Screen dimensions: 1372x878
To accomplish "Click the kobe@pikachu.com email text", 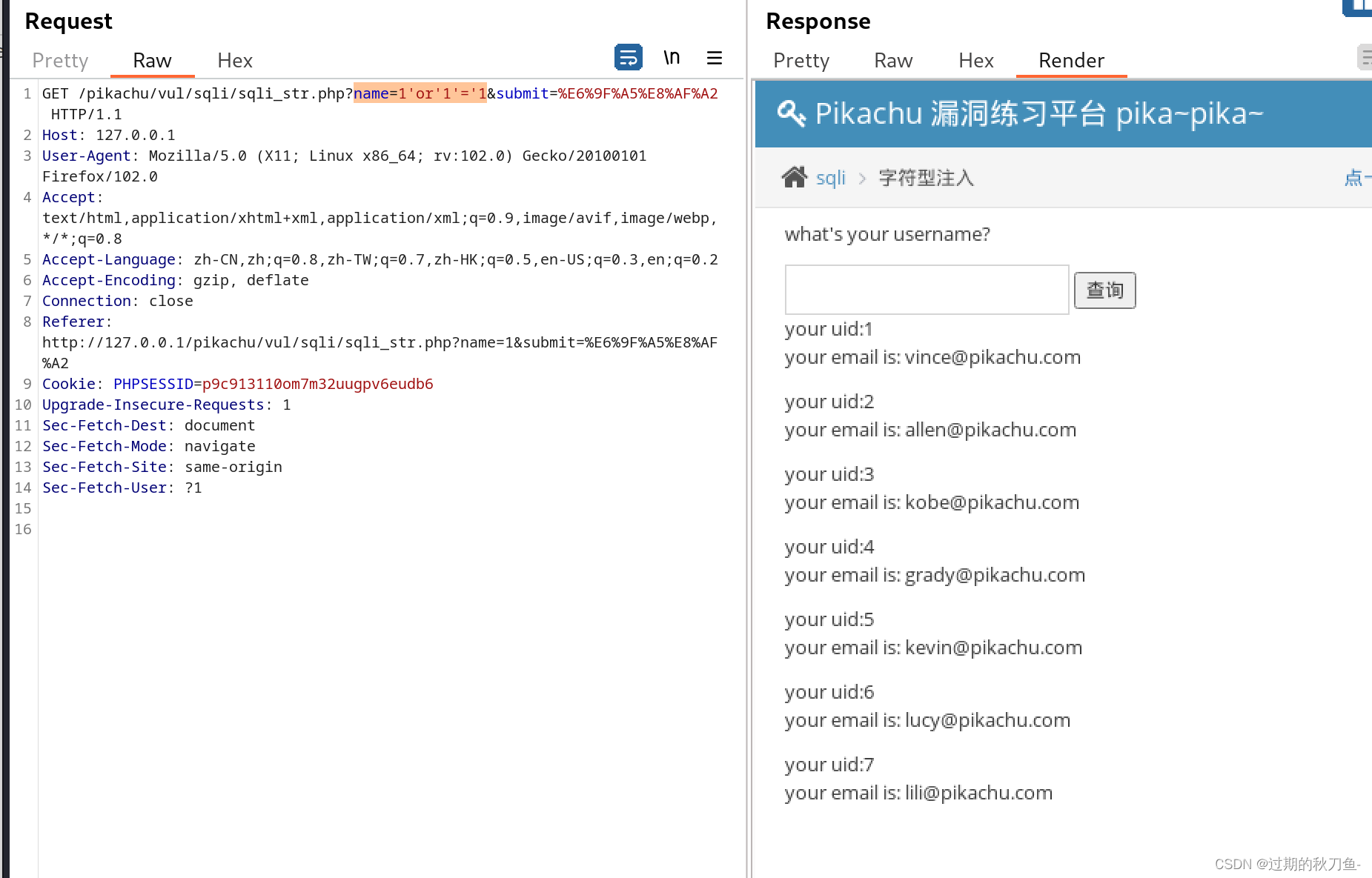I will (992, 502).
